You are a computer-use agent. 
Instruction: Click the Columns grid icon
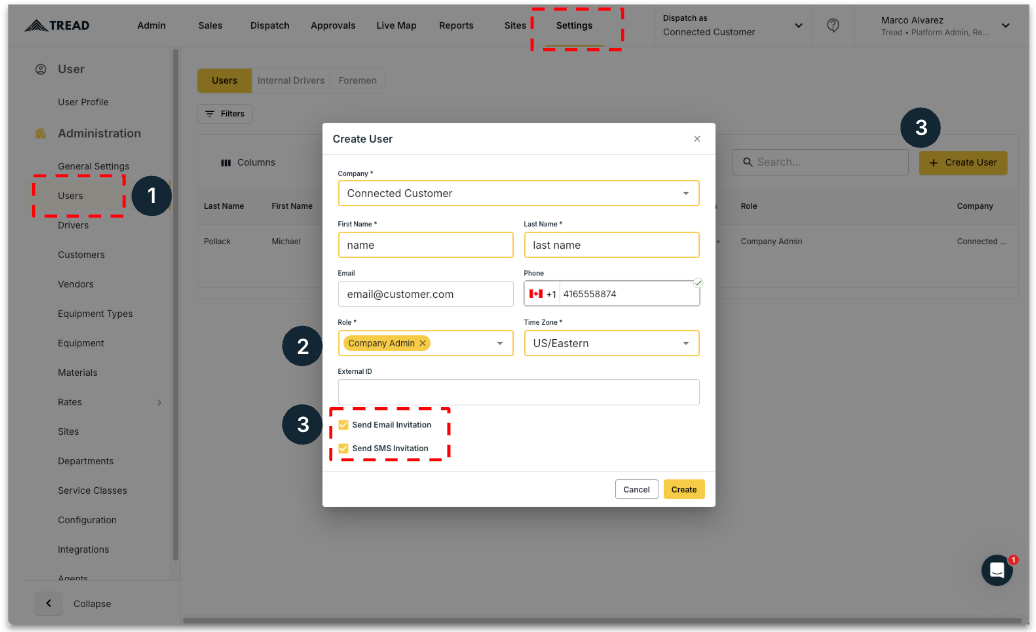pos(226,162)
